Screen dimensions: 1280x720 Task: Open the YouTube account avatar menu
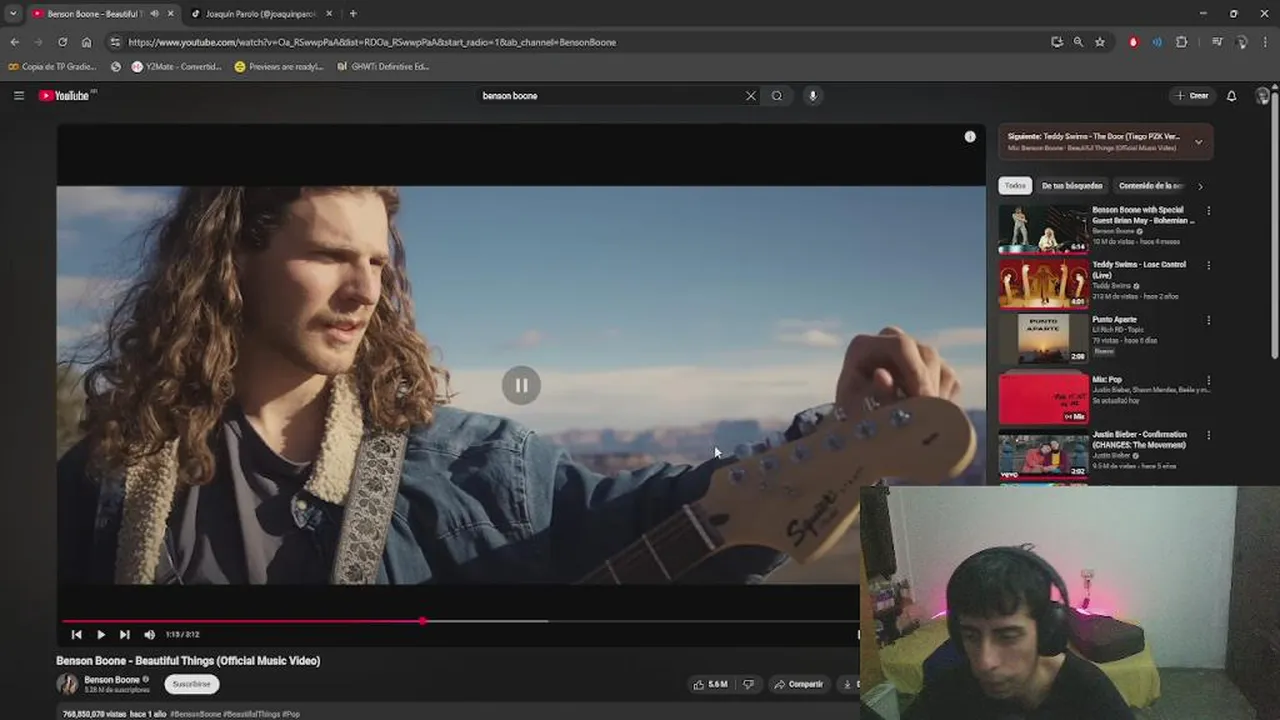tap(1263, 96)
